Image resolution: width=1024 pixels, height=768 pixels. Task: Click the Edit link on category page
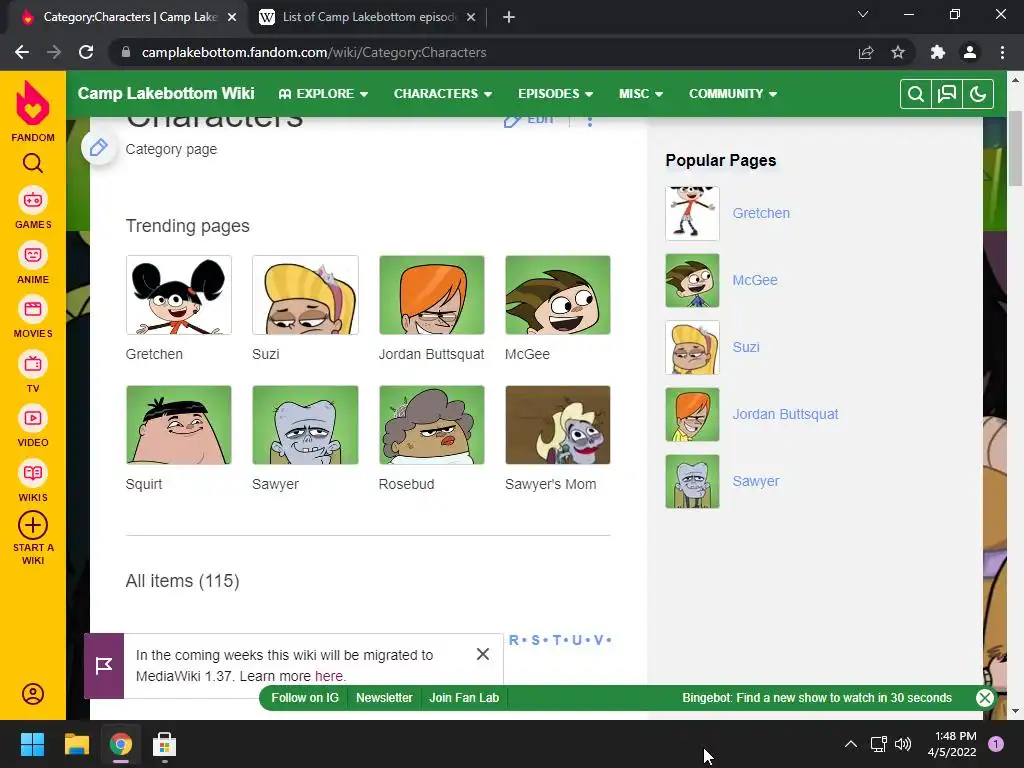(x=530, y=120)
